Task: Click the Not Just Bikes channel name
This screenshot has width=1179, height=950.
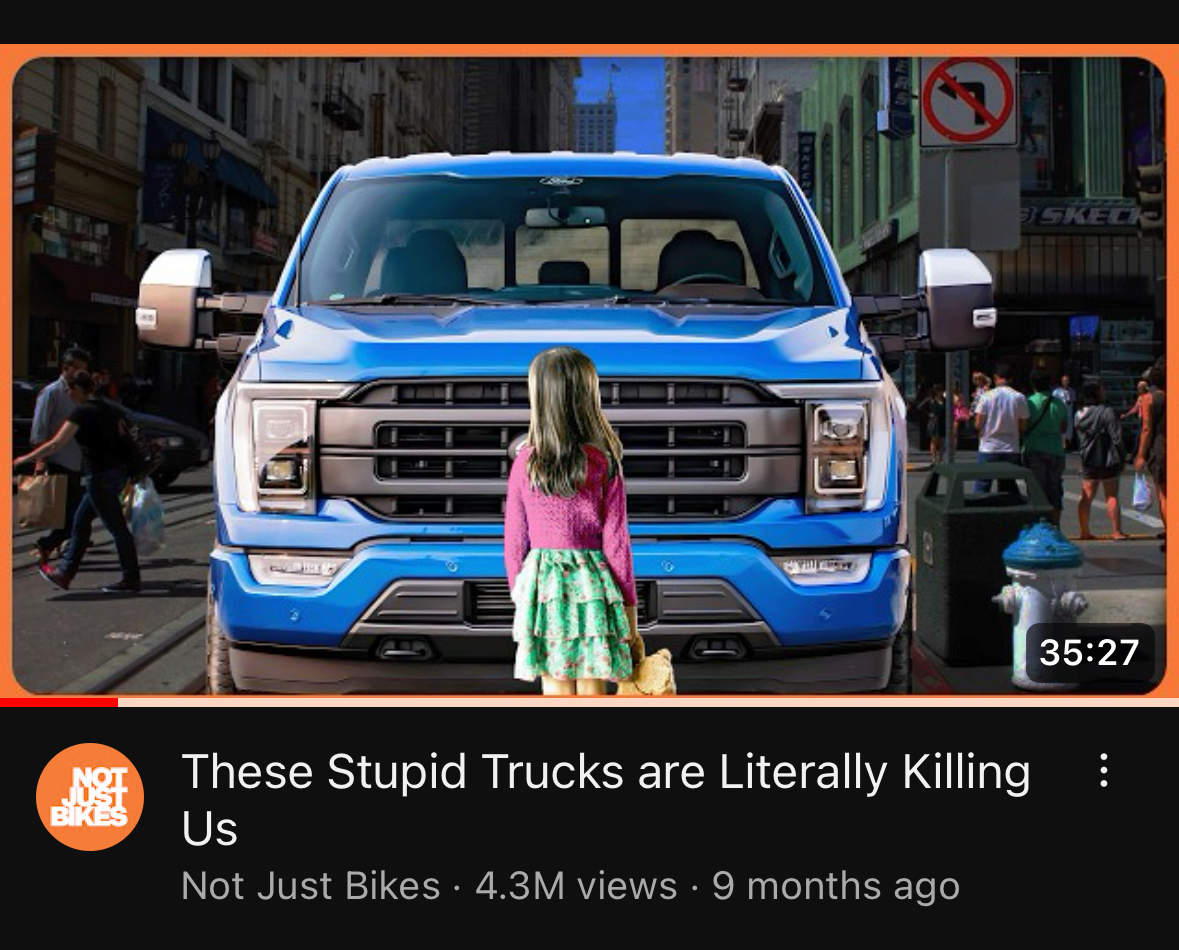Action: click(311, 886)
